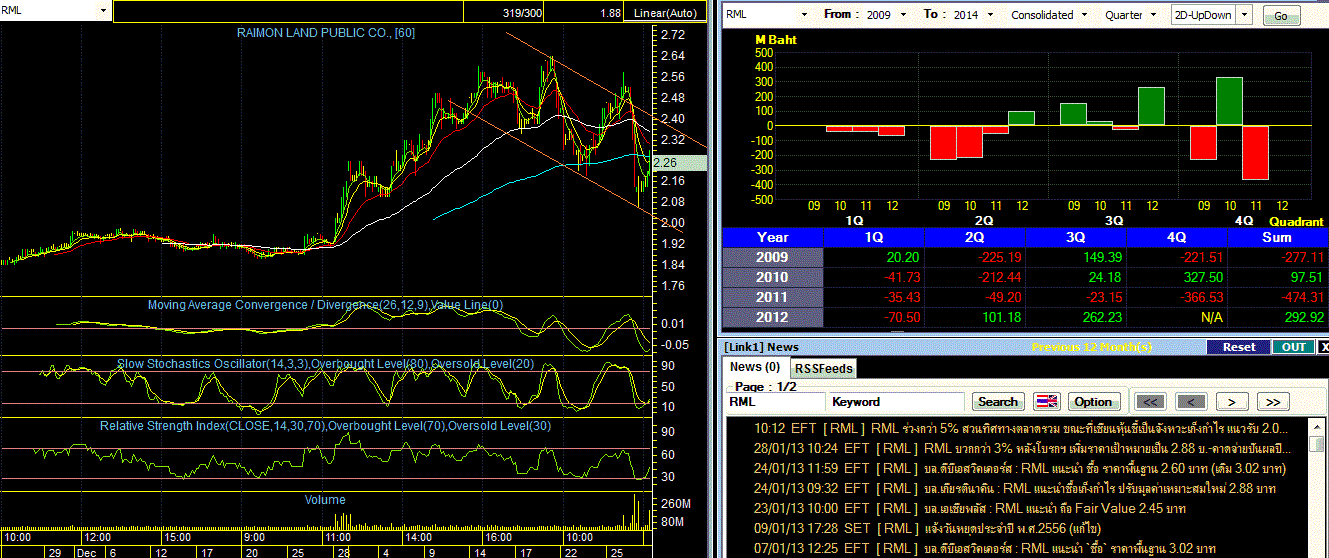This screenshot has width=1329, height=558.
Task: Click the tall green 4Q 2010 bar
Action: (x=1229, y=101)
